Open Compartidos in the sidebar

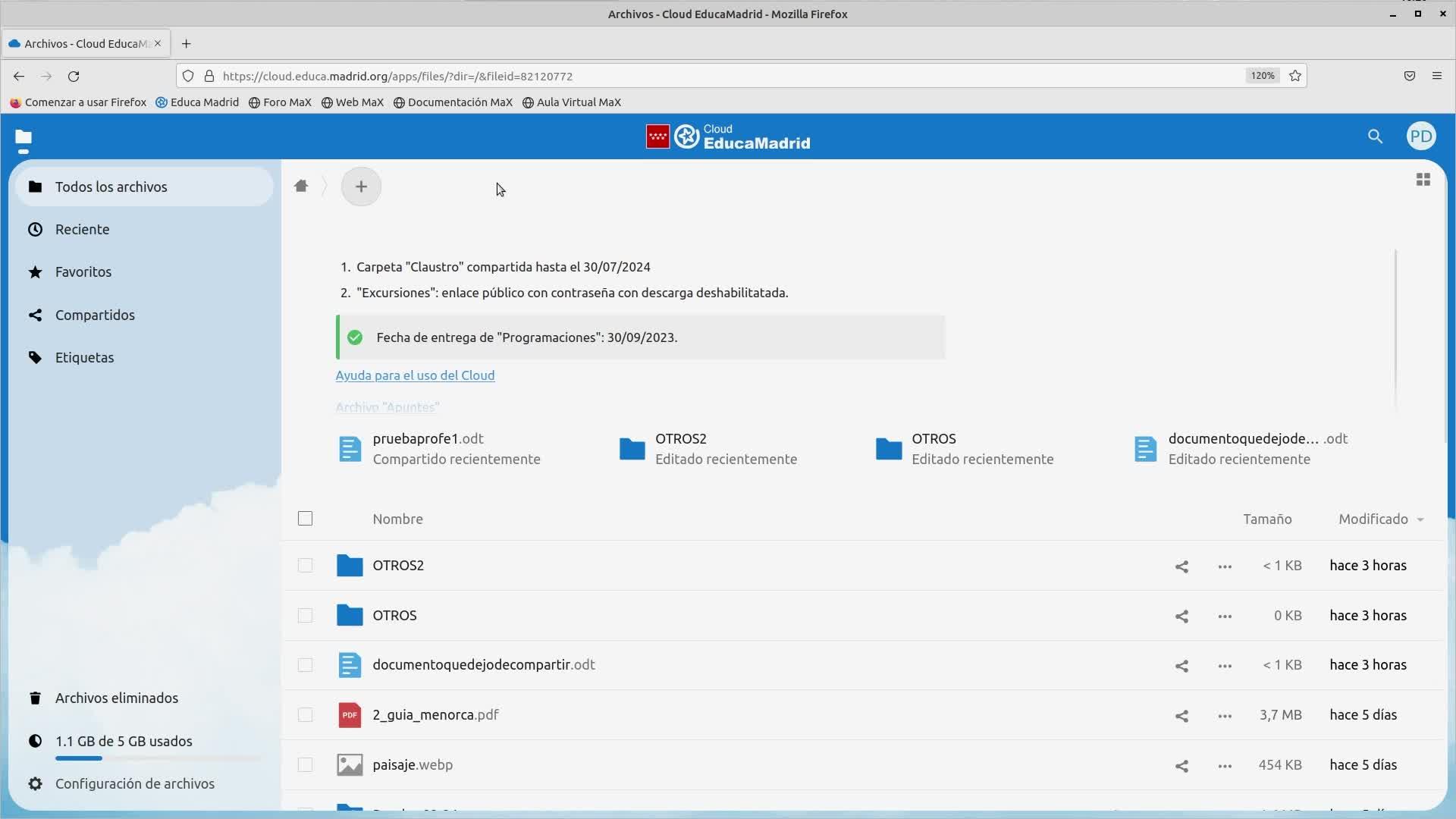click(95, 315)
